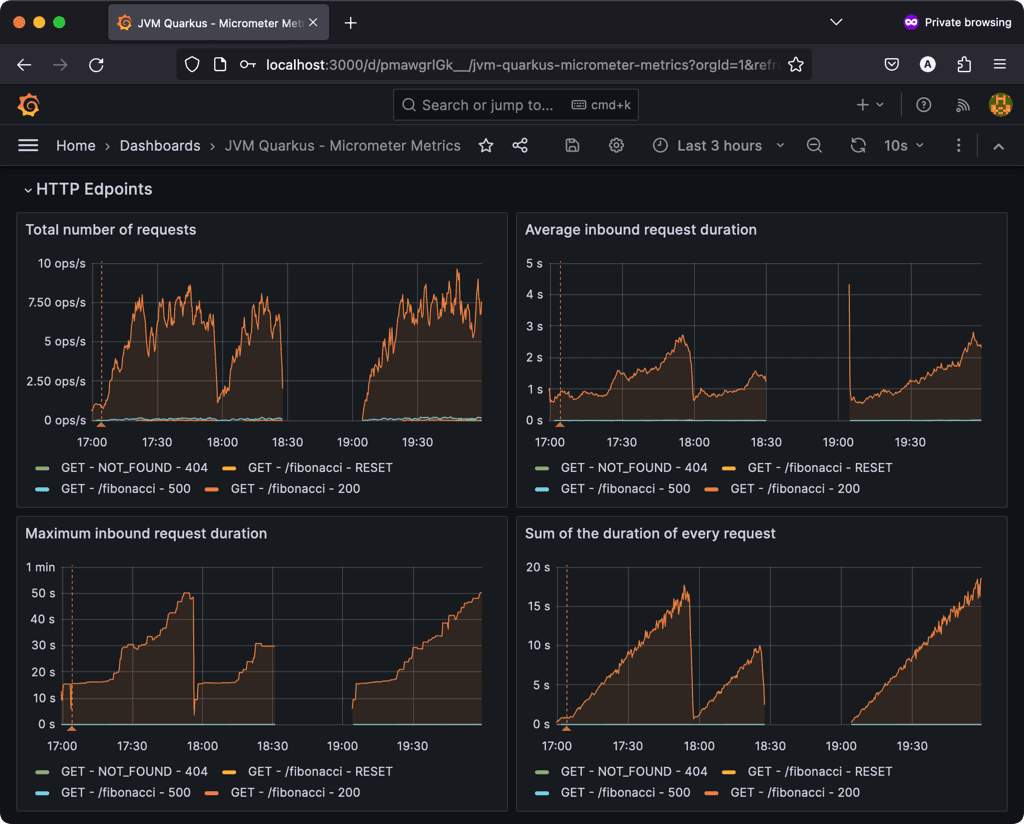Reload the browser page
This screenshot has height=824, width=1024.
(x=96, y=65)
